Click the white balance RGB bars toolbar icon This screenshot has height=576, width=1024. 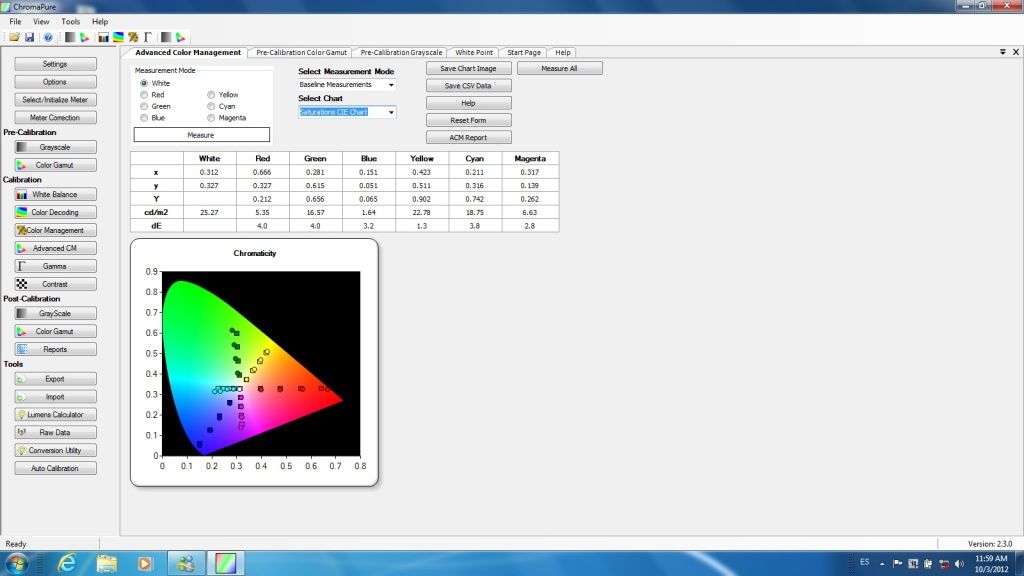tap(103, 37)
